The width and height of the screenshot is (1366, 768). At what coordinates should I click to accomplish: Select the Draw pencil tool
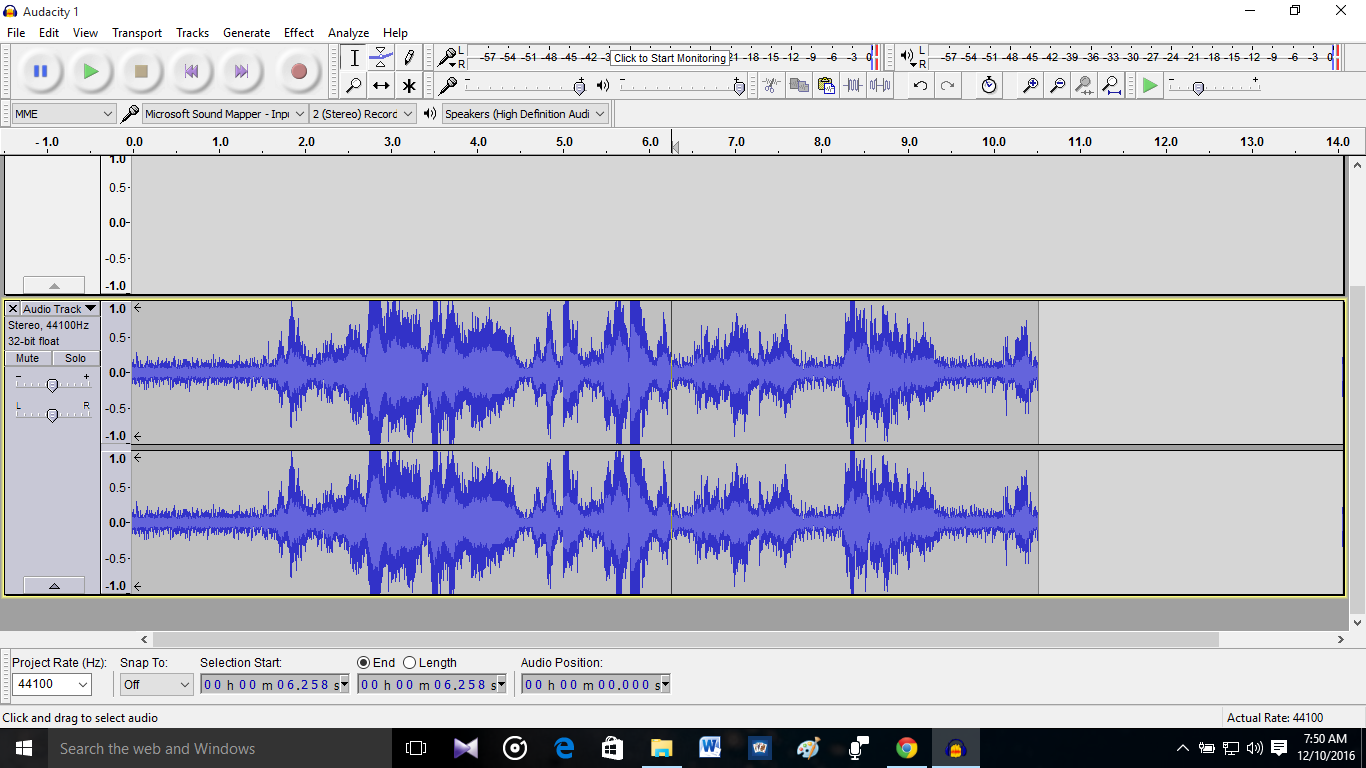point(408,58)
